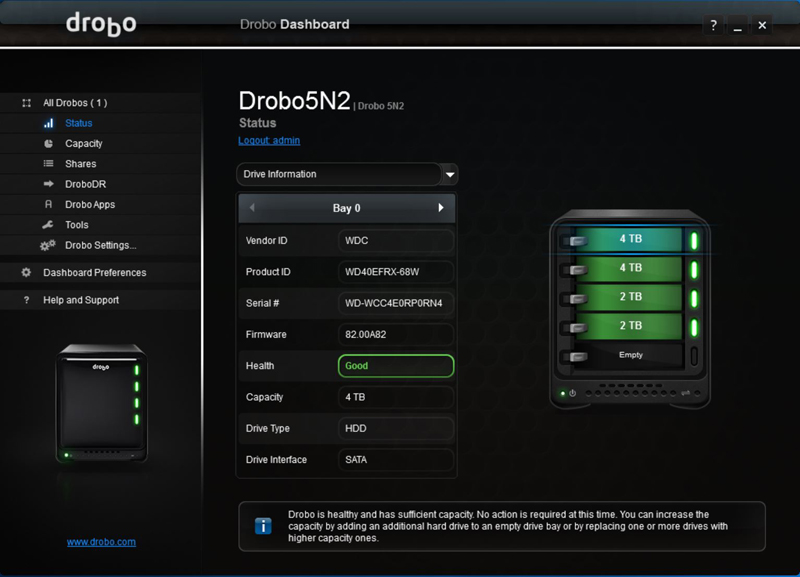This screenshot has height=577, width=800.
Task: Click the Tools wrench icon
Action: (x=48, y=224)
